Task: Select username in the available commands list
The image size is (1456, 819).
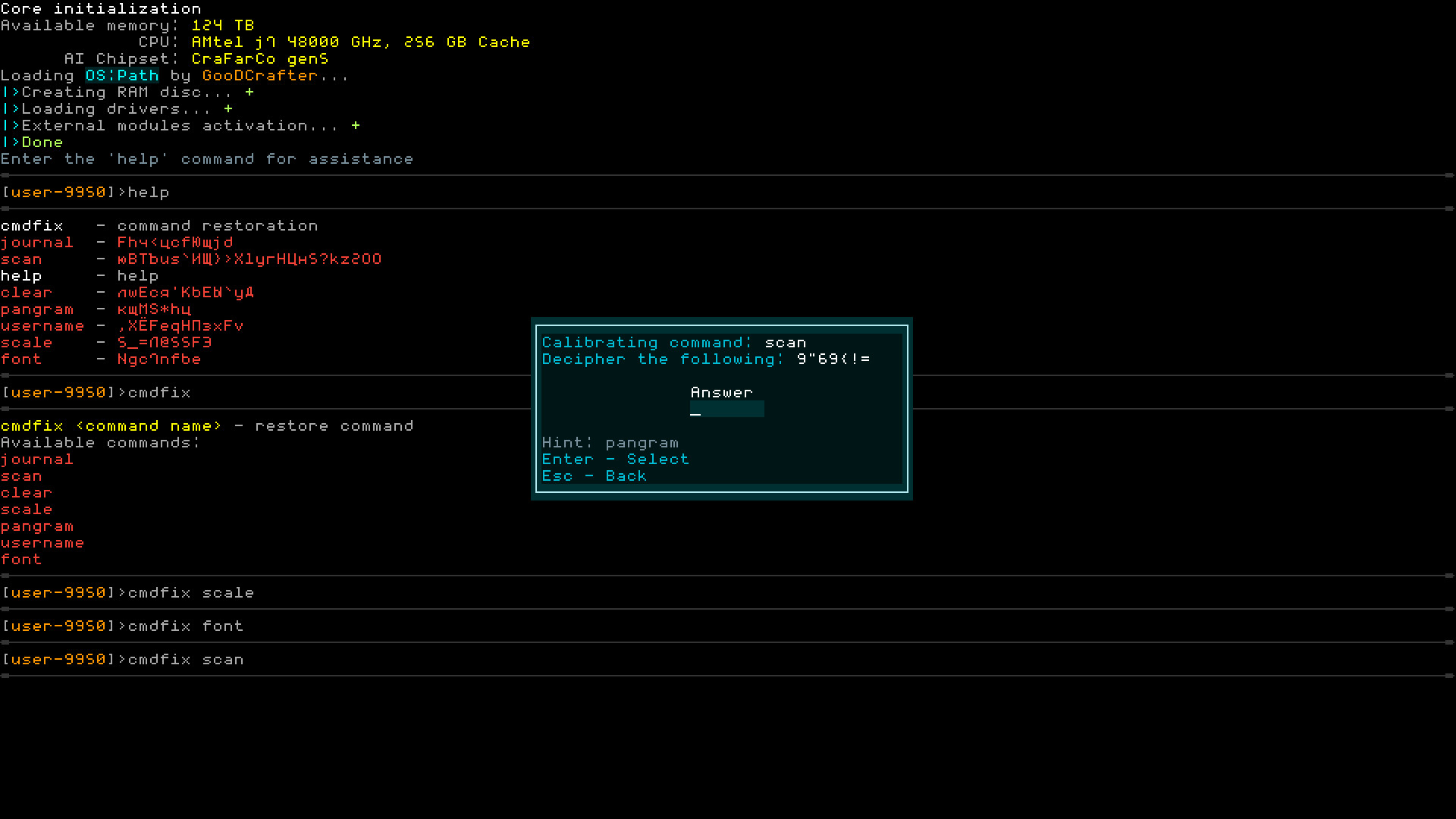Action: (42, 542)
